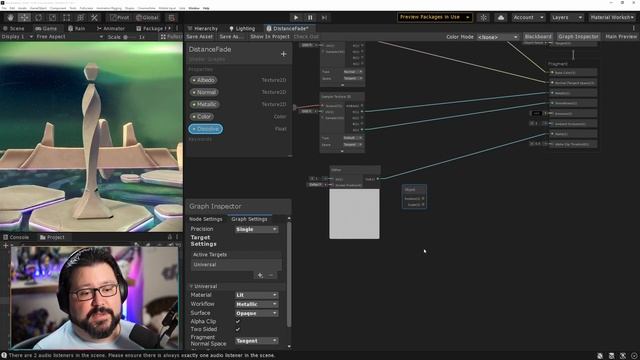Select the Scale tool

pyautogui.click(x=52, y=18)
